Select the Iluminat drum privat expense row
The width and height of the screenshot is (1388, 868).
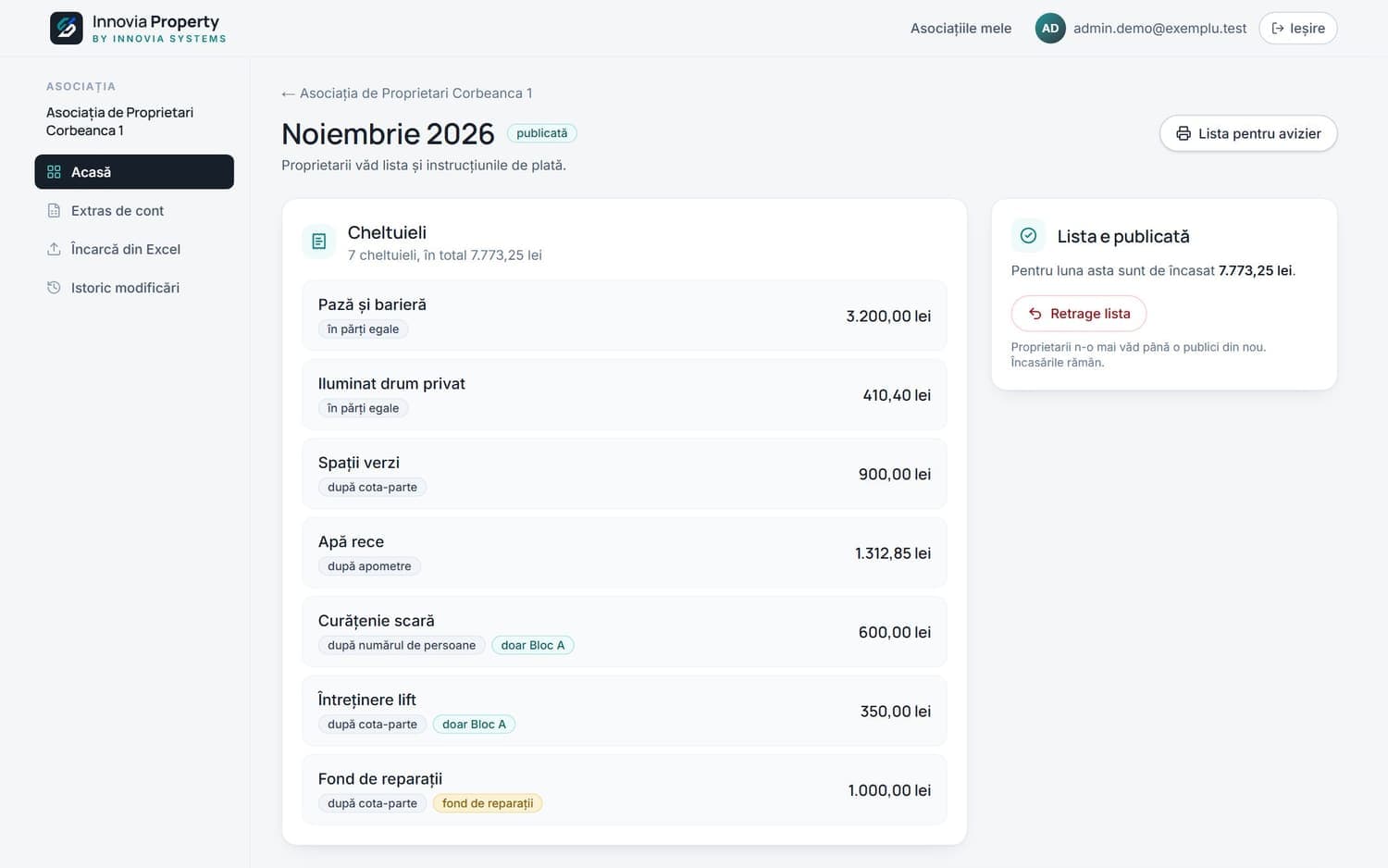625,395
